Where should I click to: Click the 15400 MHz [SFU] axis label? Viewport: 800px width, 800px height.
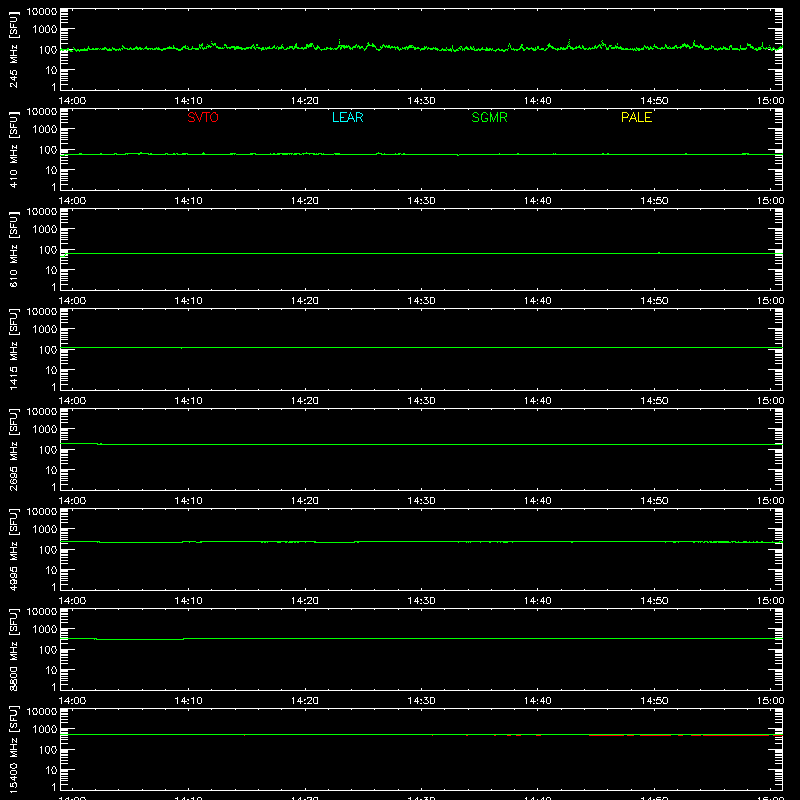[x=13, y=750]
